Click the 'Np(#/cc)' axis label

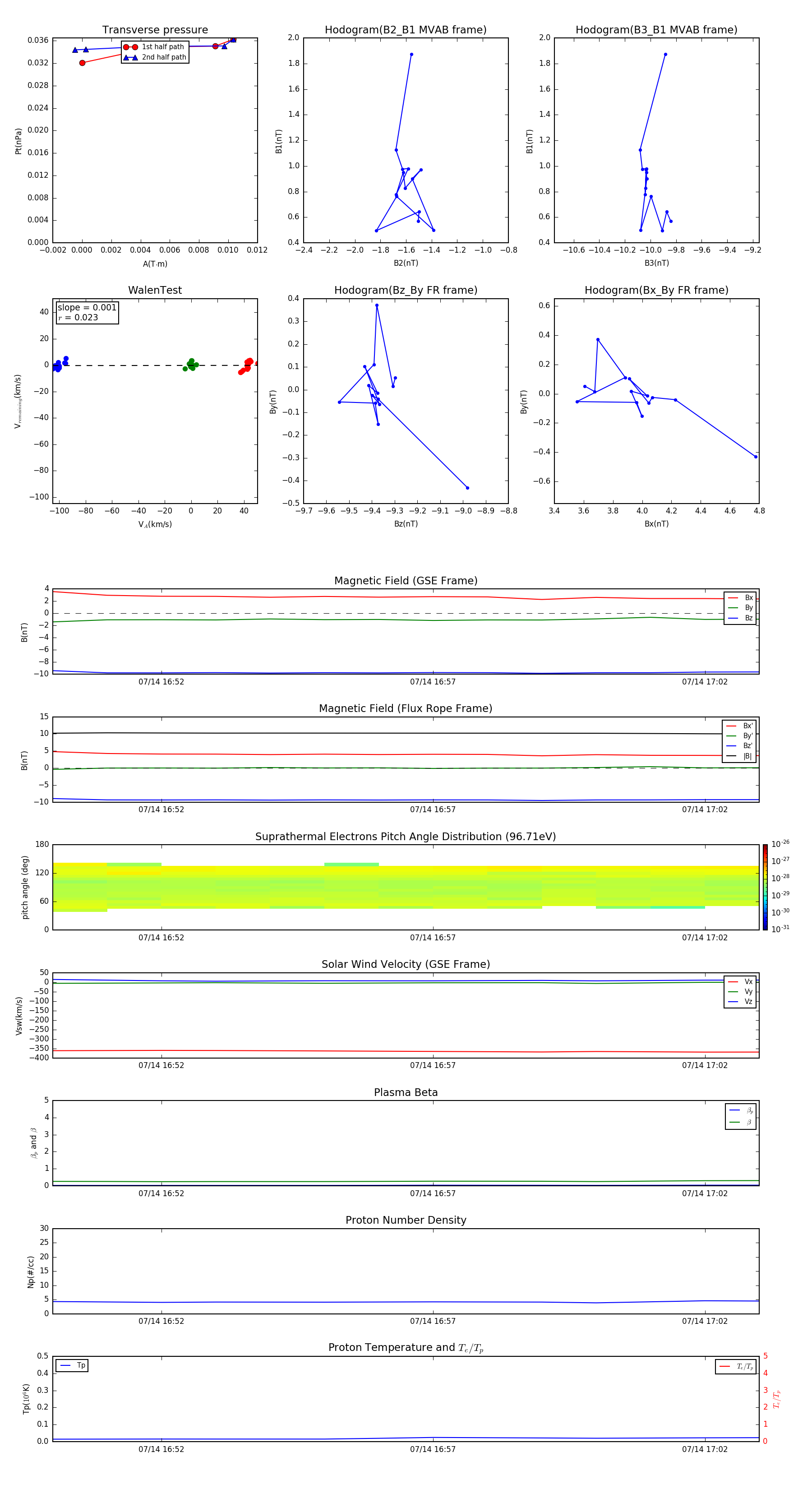tap(31, 1272)
